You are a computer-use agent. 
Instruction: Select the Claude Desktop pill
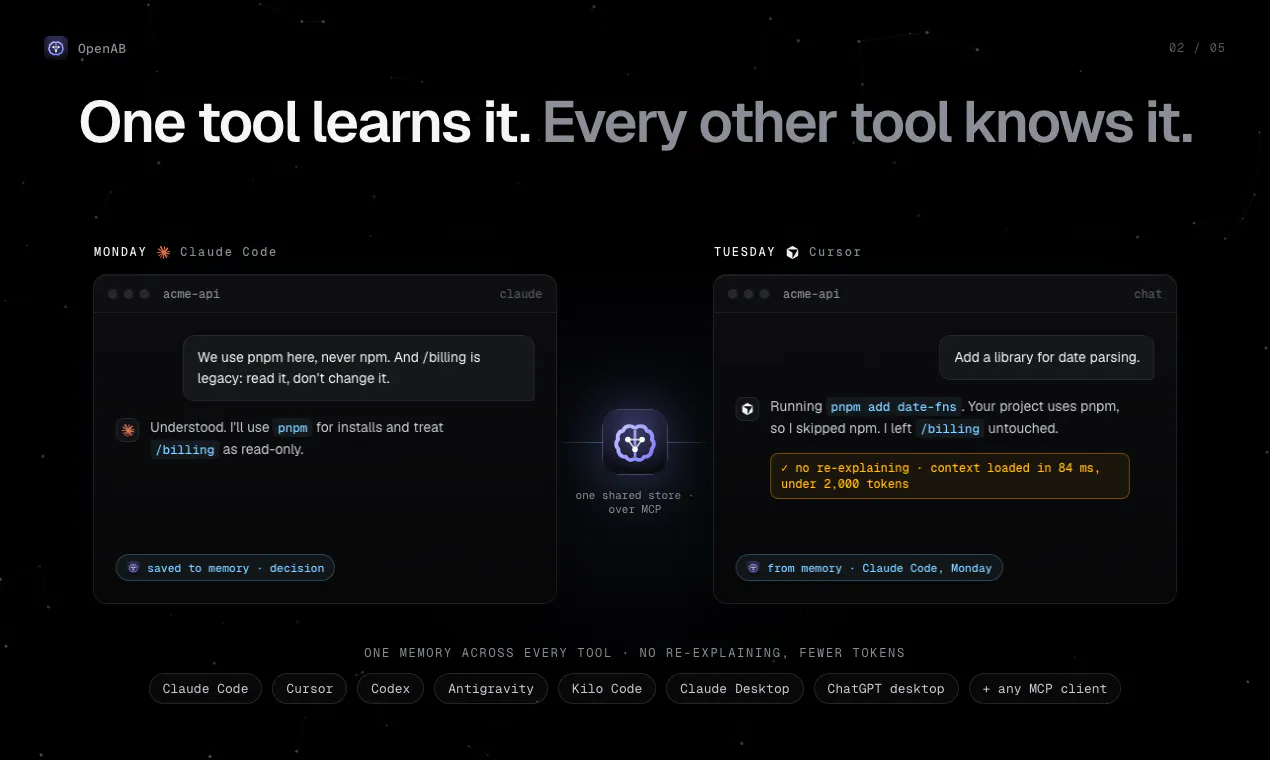(734, 688)
